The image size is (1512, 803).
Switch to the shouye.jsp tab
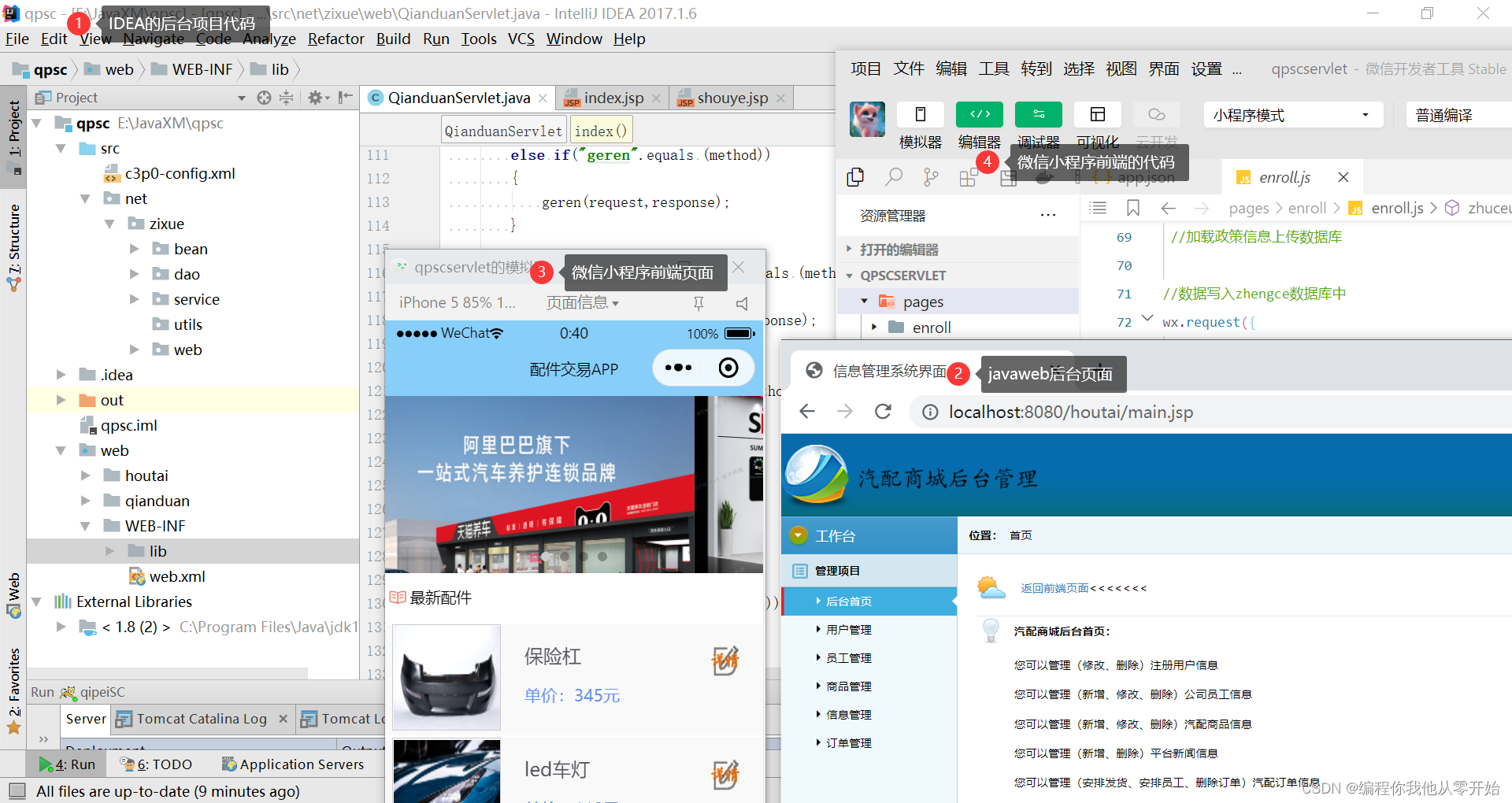coord(732,98)
